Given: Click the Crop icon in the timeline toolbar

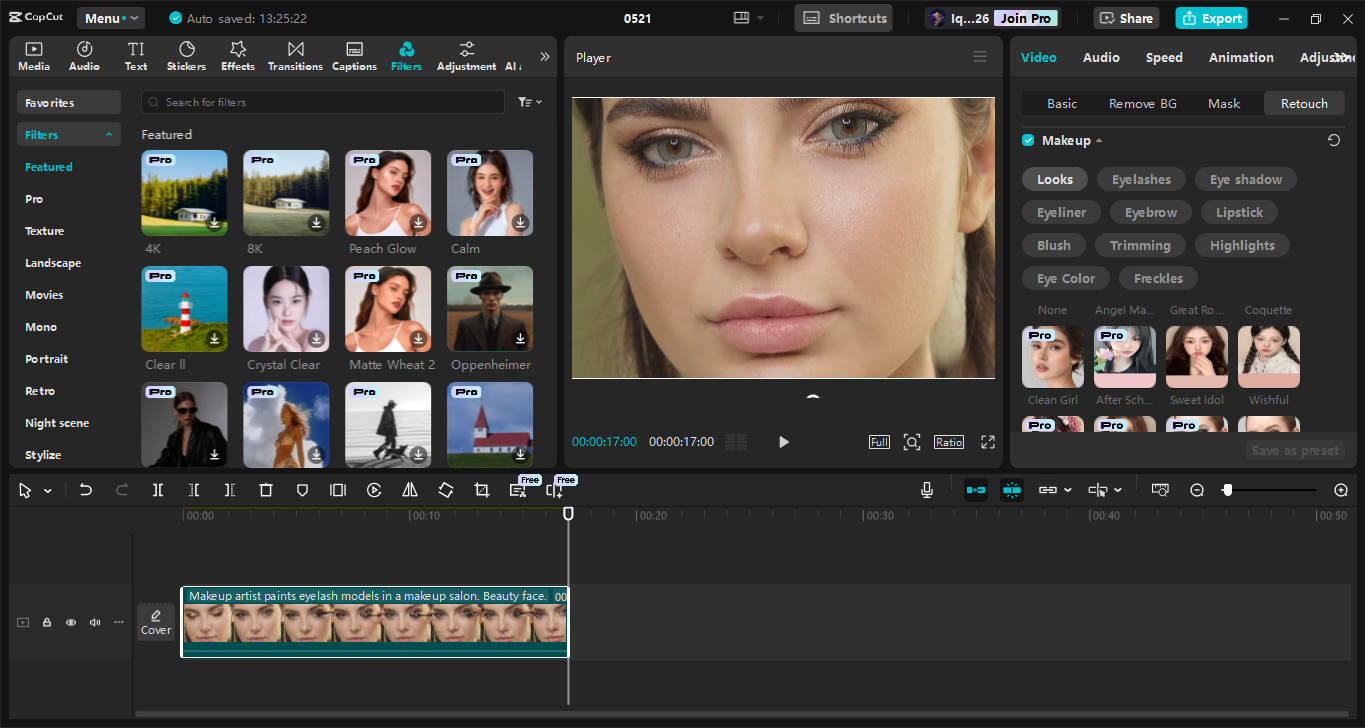Looking at the screenshot, I should pos(481,490).
